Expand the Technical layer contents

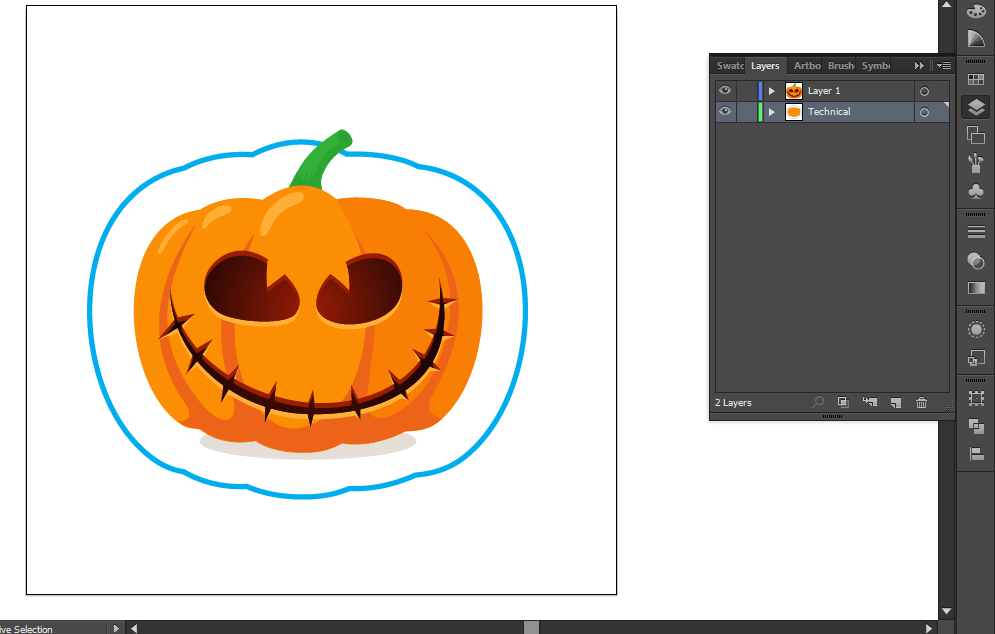[771, 112]
